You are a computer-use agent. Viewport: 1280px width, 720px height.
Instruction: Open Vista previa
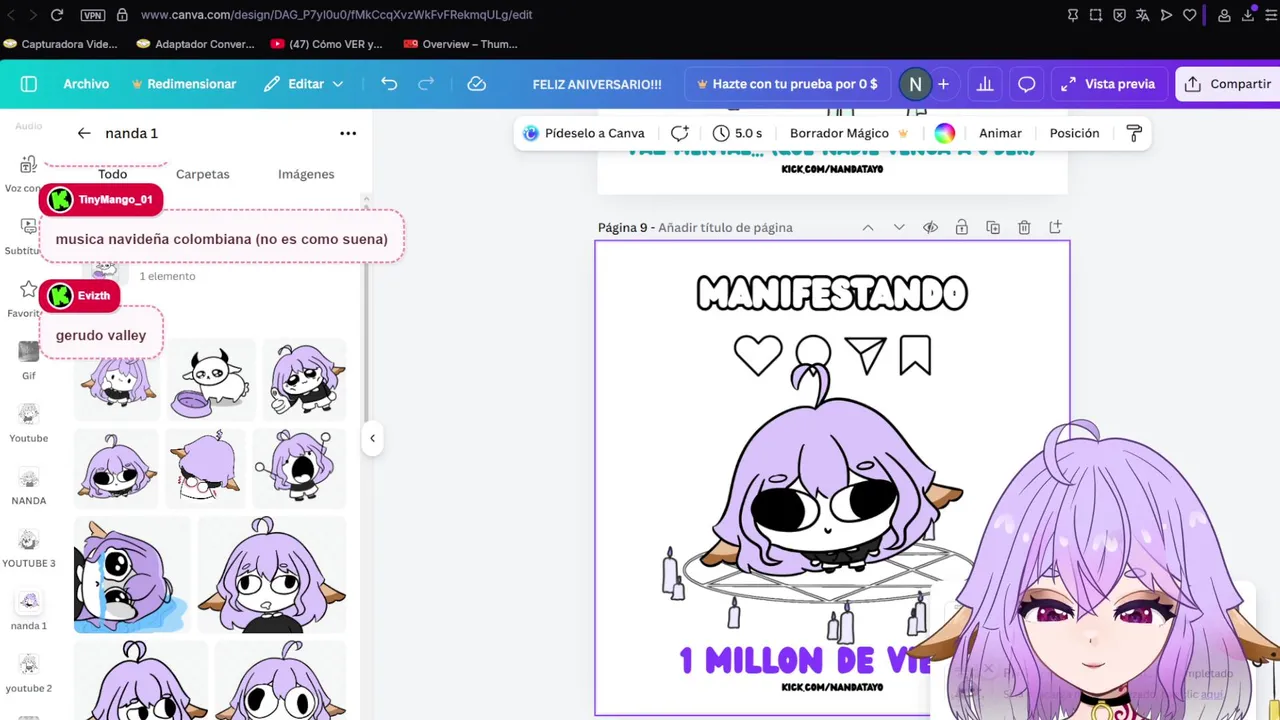tap(1108, 84)
